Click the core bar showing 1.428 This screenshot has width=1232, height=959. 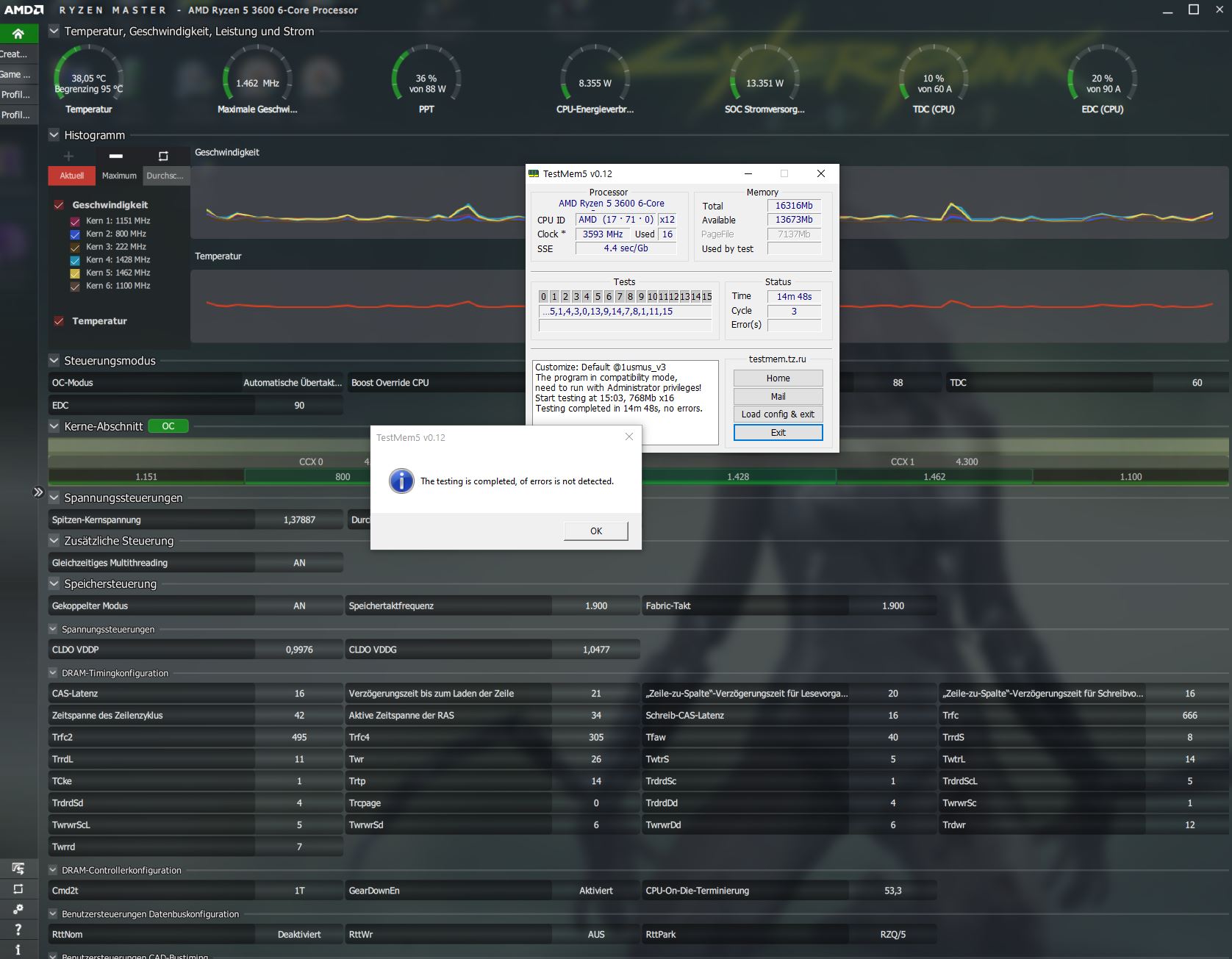coord(738,477)
